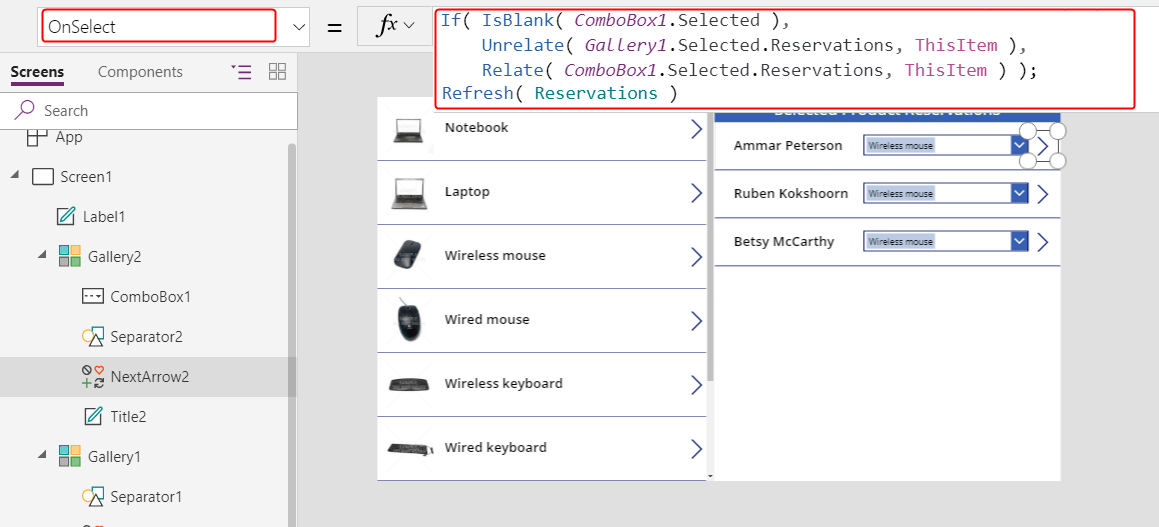This screenshot has height=527, width=1159.
Task: Select Gallery1 in the tree view
Action: pyautogui.click(x=114, y=456)
